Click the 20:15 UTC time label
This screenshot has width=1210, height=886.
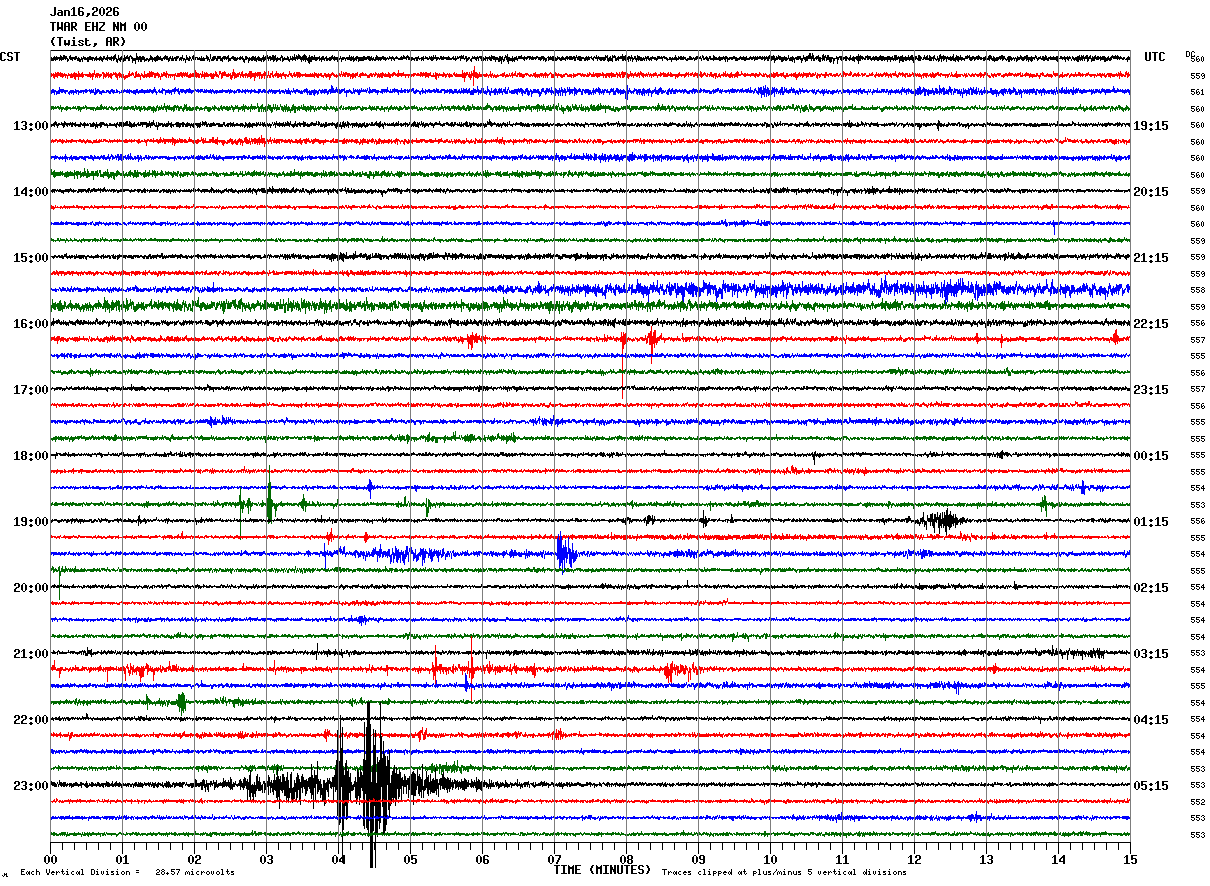point(1151,192)
